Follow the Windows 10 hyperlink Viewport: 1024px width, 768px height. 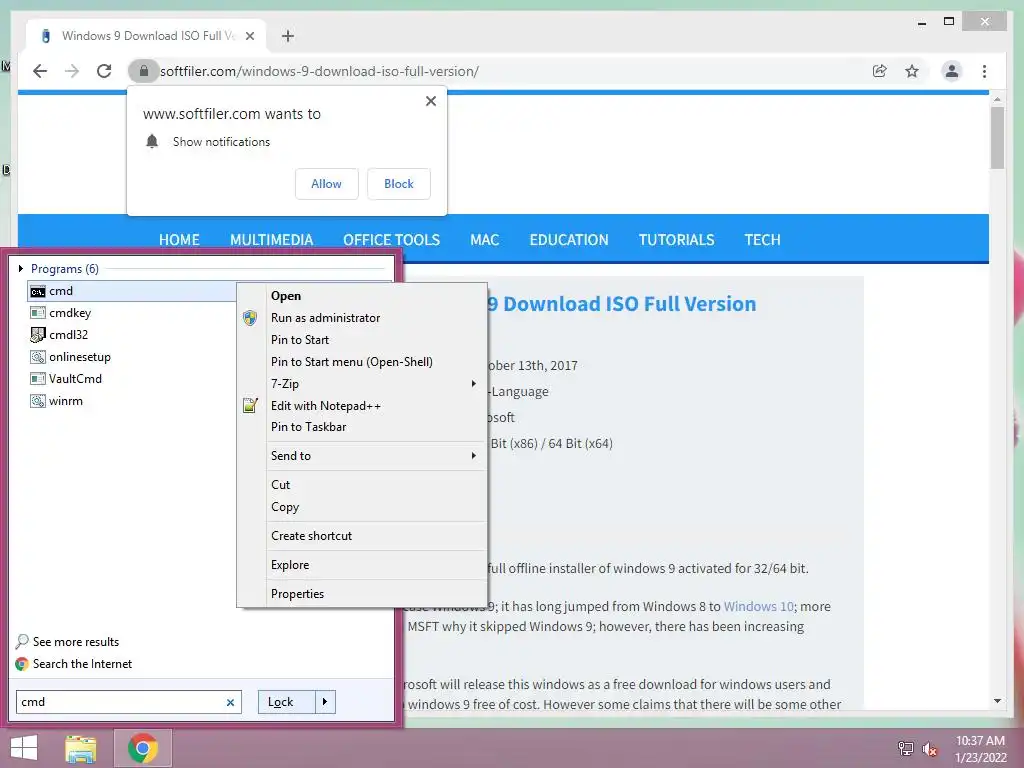[759, 607]
